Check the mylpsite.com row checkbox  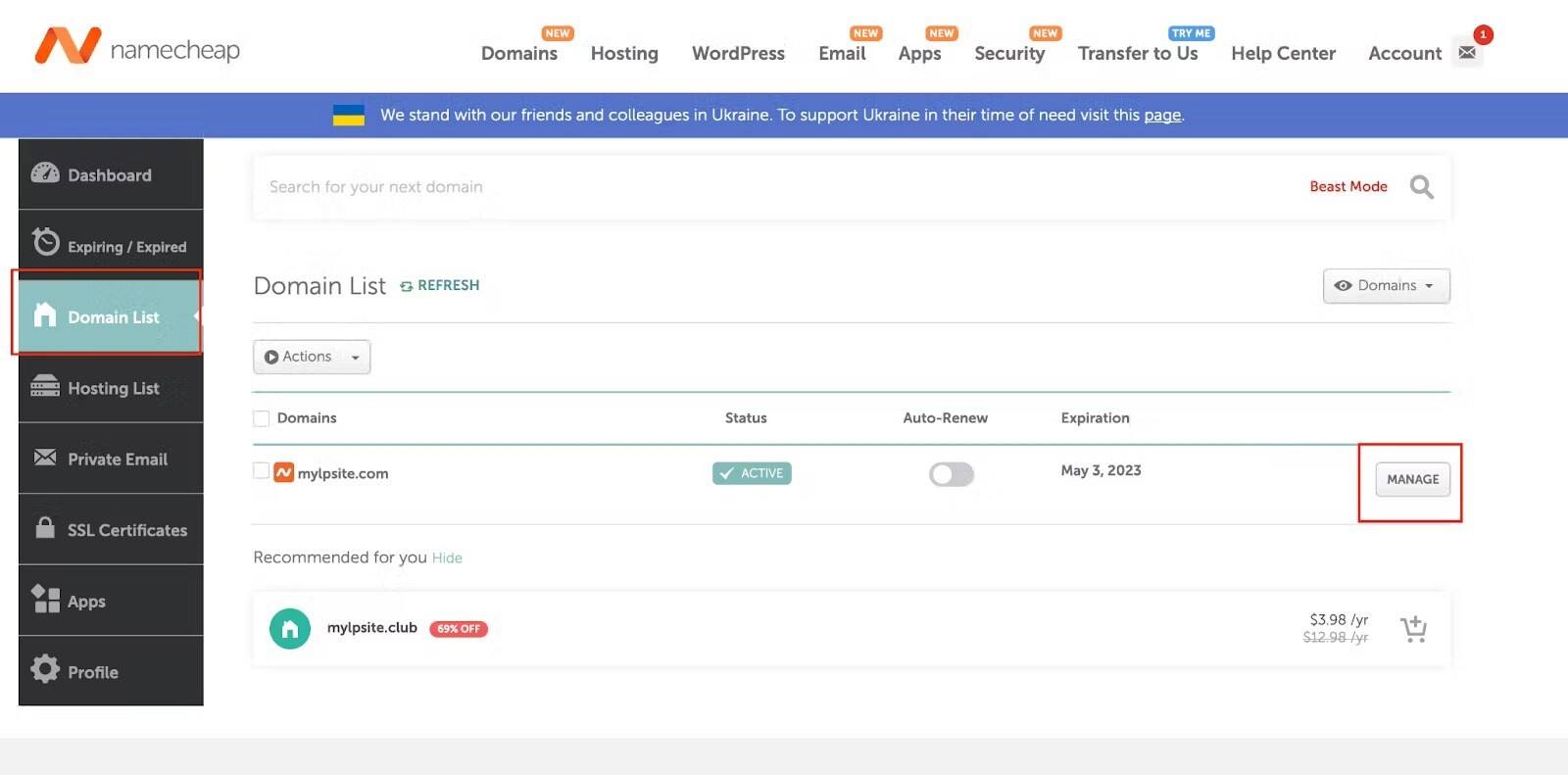point(261,471)
